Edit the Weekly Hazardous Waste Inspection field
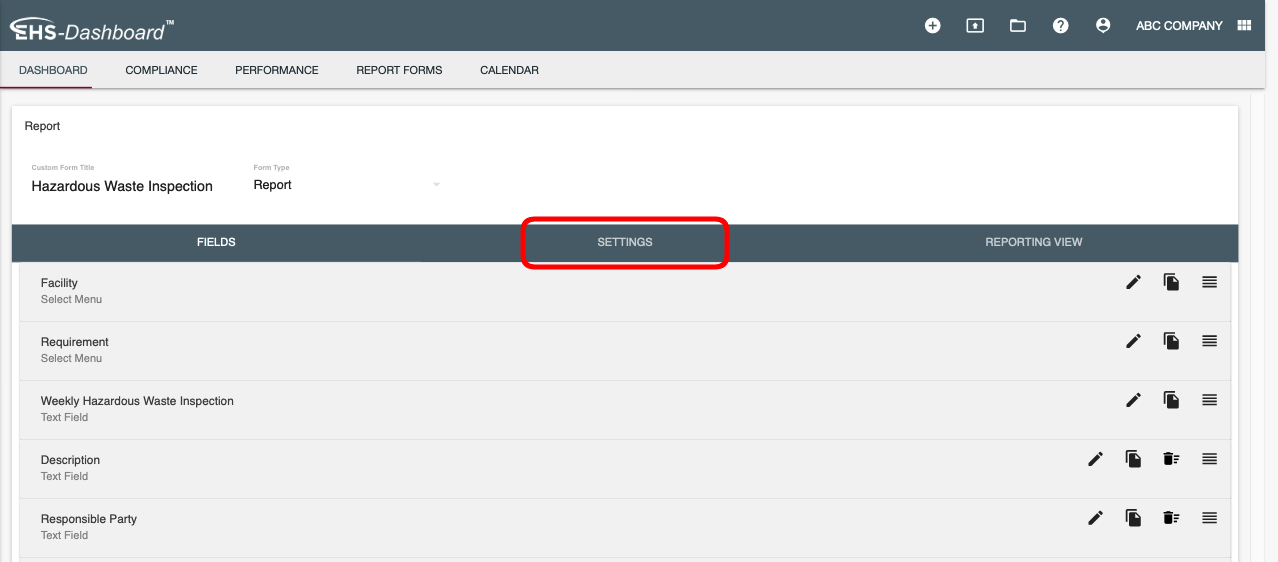Image resolution: width=1278 pixels, height=562 pixels. tap(1133, 400)
